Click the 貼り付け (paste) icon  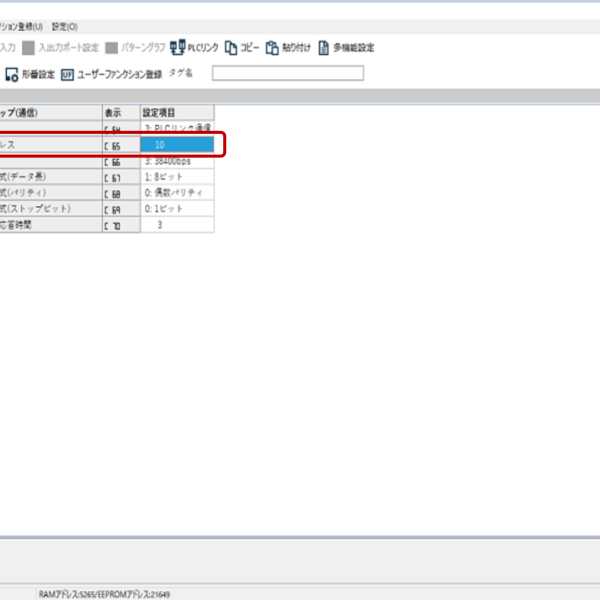pyautogui.click(x=272, y=47)
